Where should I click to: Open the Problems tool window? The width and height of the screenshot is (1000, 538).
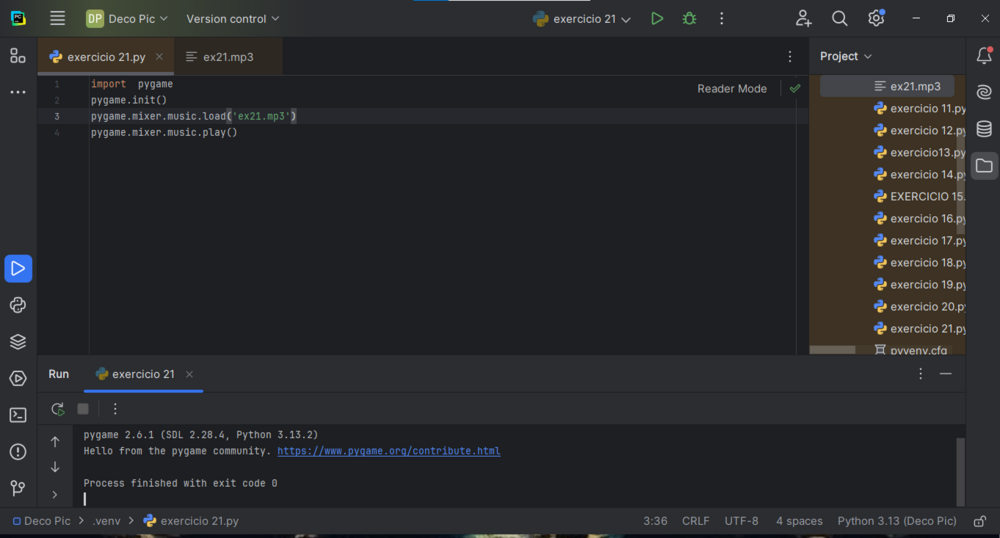point(18,452)
